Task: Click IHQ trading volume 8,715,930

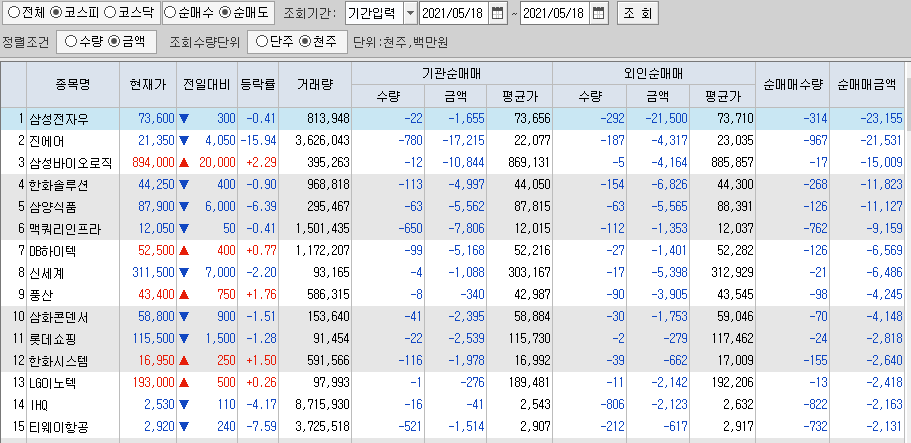Action: [x=322, y=406]
